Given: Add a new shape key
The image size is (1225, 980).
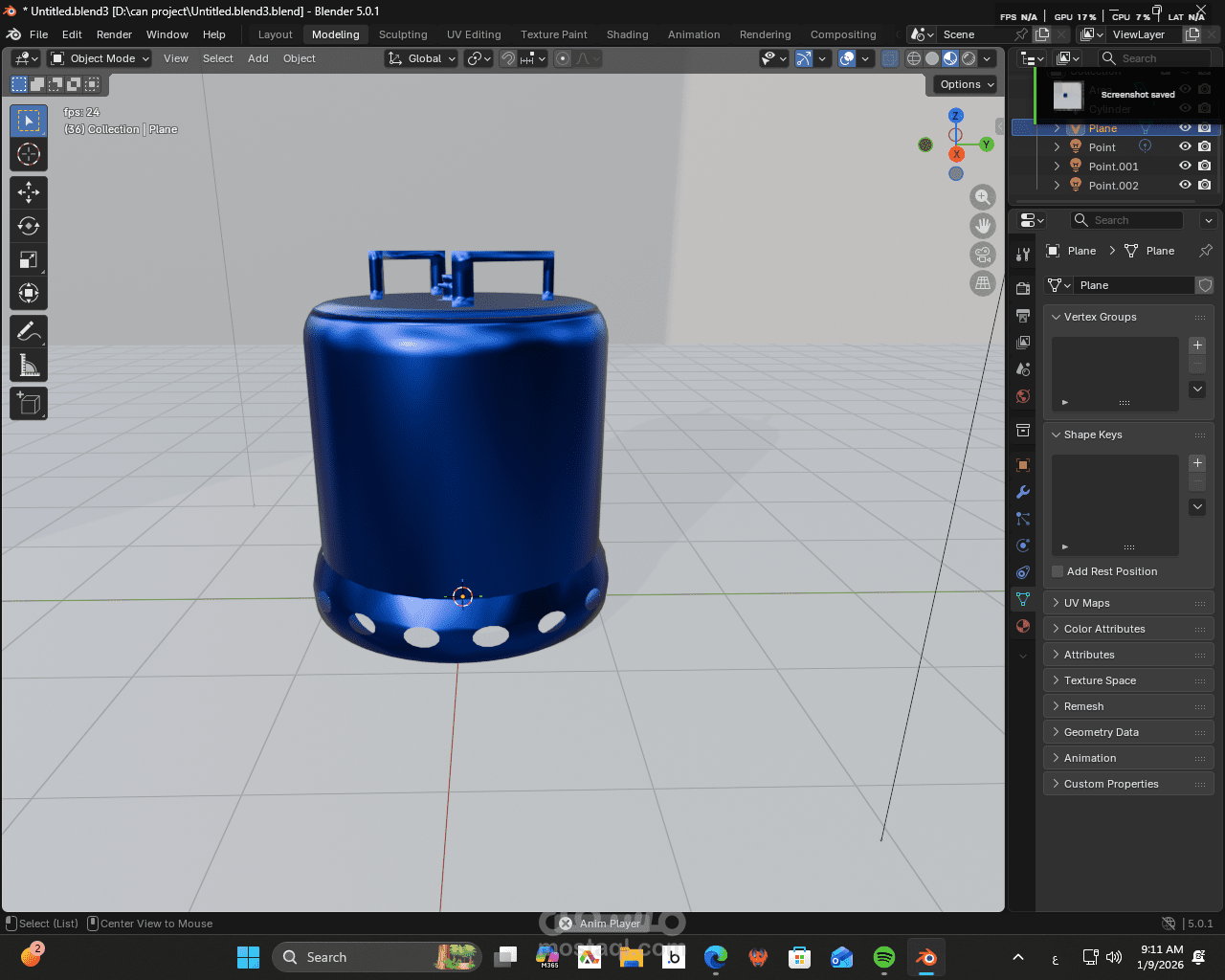Looking at the screenshot, I should [x=1197, y=463].
